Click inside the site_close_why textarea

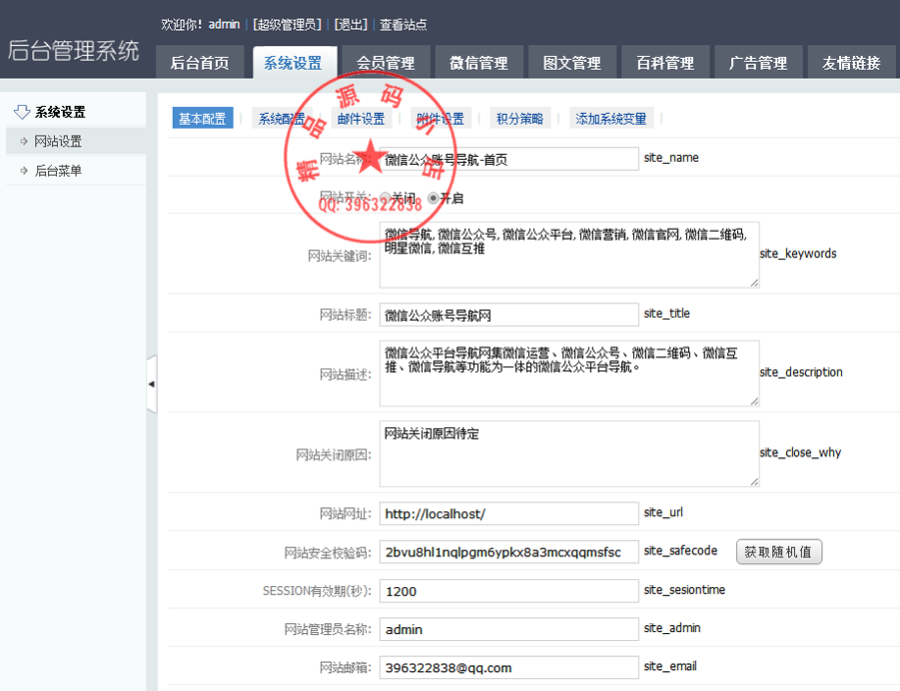(569, 453)
